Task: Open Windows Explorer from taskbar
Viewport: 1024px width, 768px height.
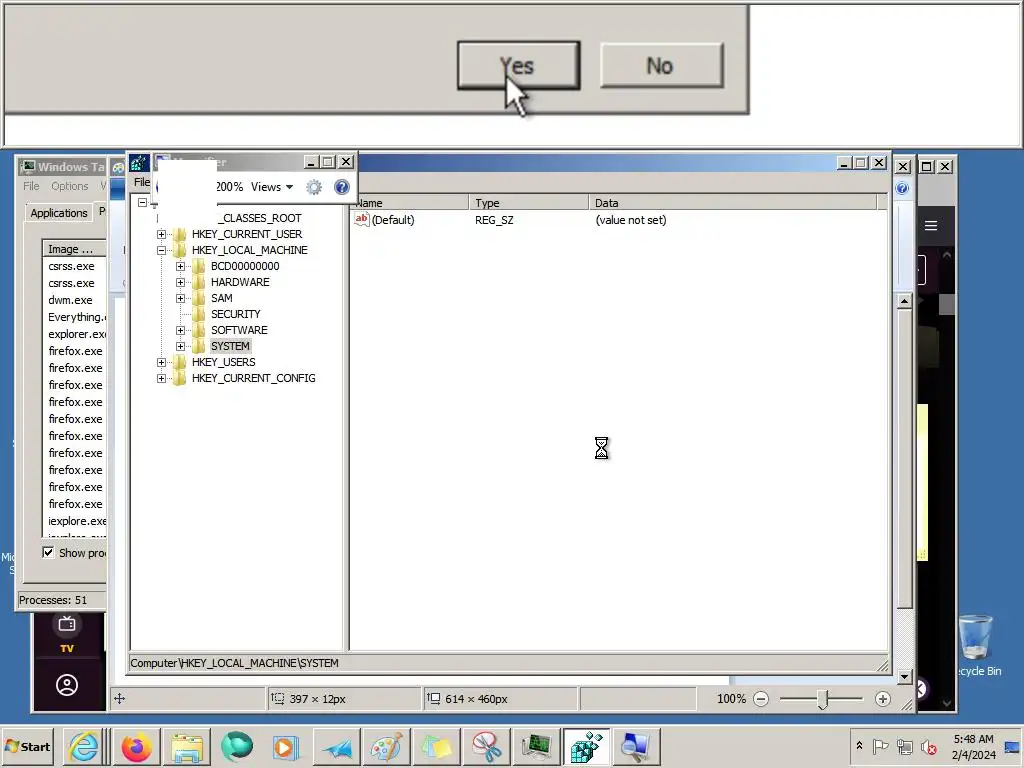Action: pos(187,746)
